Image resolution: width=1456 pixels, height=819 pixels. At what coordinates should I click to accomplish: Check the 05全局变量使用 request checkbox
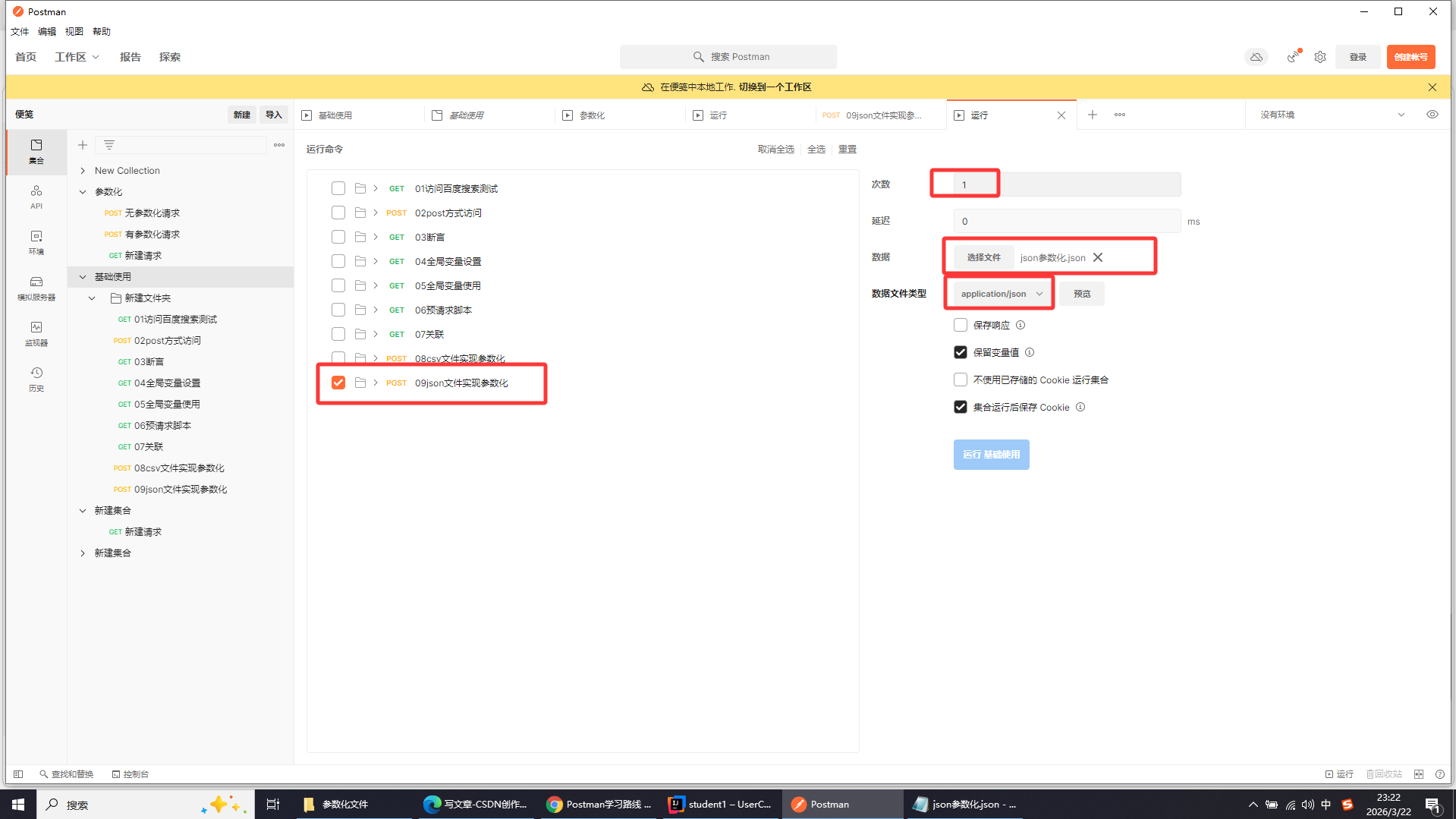(338, 285)
